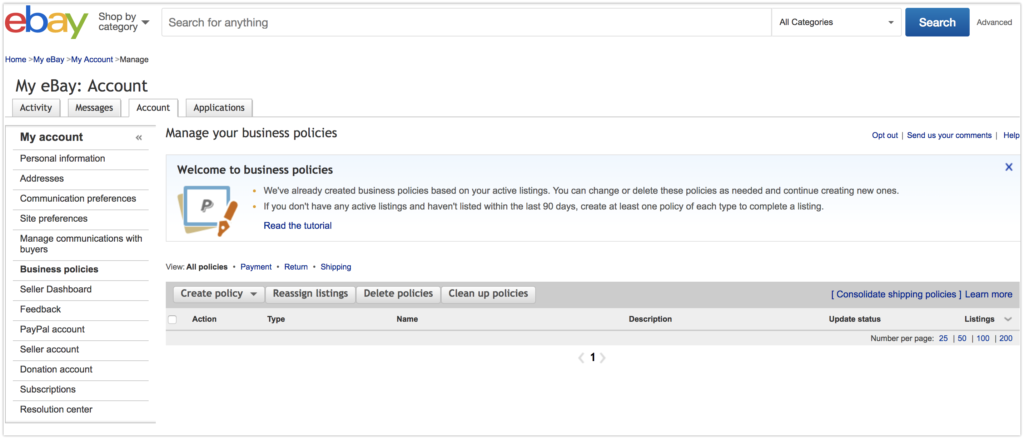1024x439 pixels.
Task: Sort by Listings column arrow
Action: pyautogui.click(x=1008, y=319)
